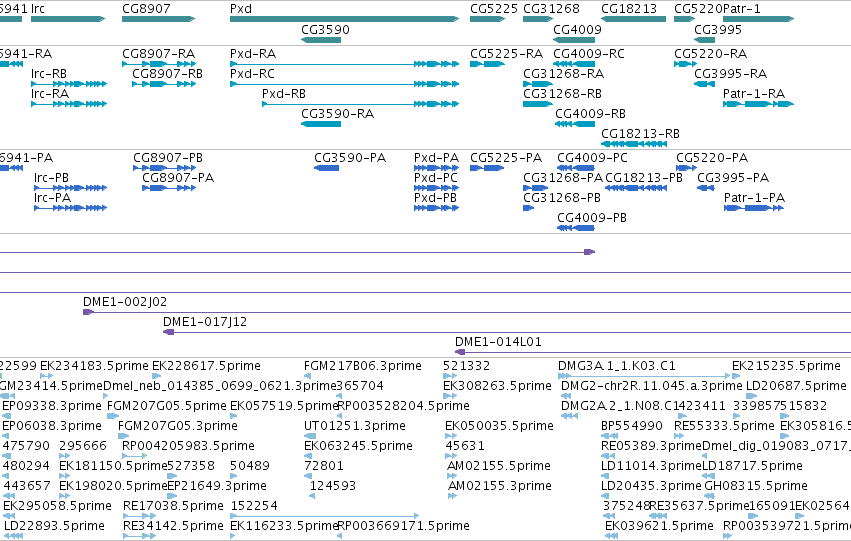Click the EK050035.5prime label
The height and width of the screenshot is (541, 851).
coord(499,425)
